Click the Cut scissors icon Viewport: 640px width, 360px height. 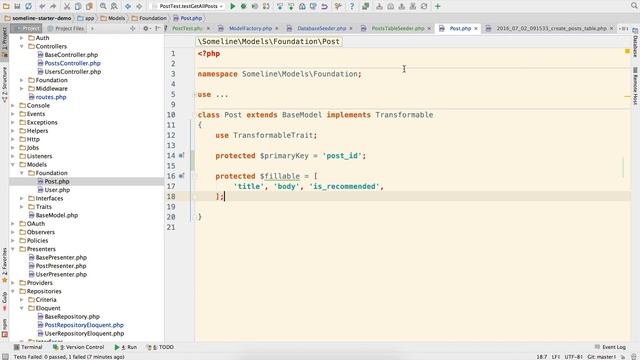tap(67, 6)
